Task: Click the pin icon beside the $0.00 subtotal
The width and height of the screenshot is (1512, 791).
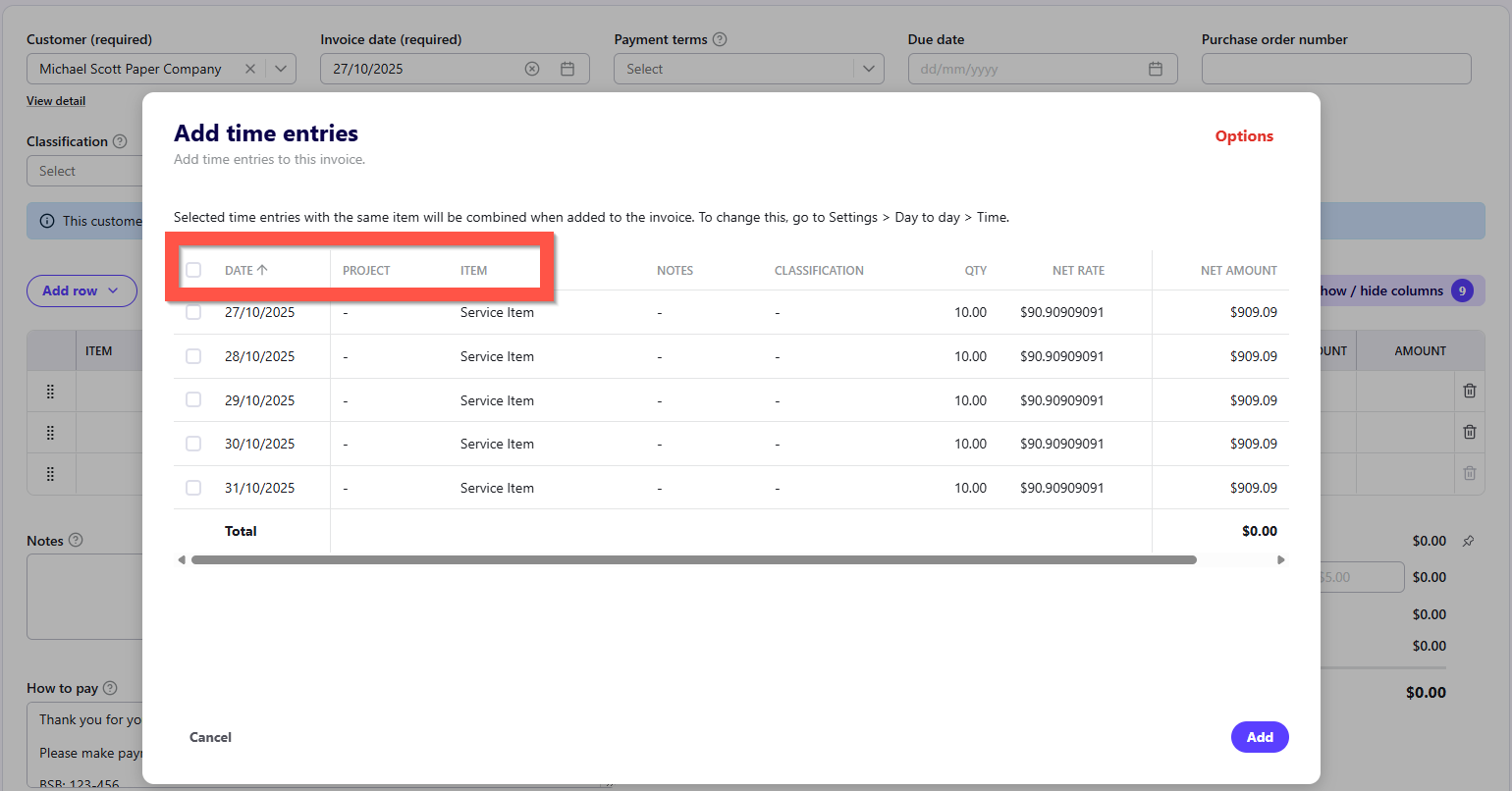Action: coord(1468,541)
